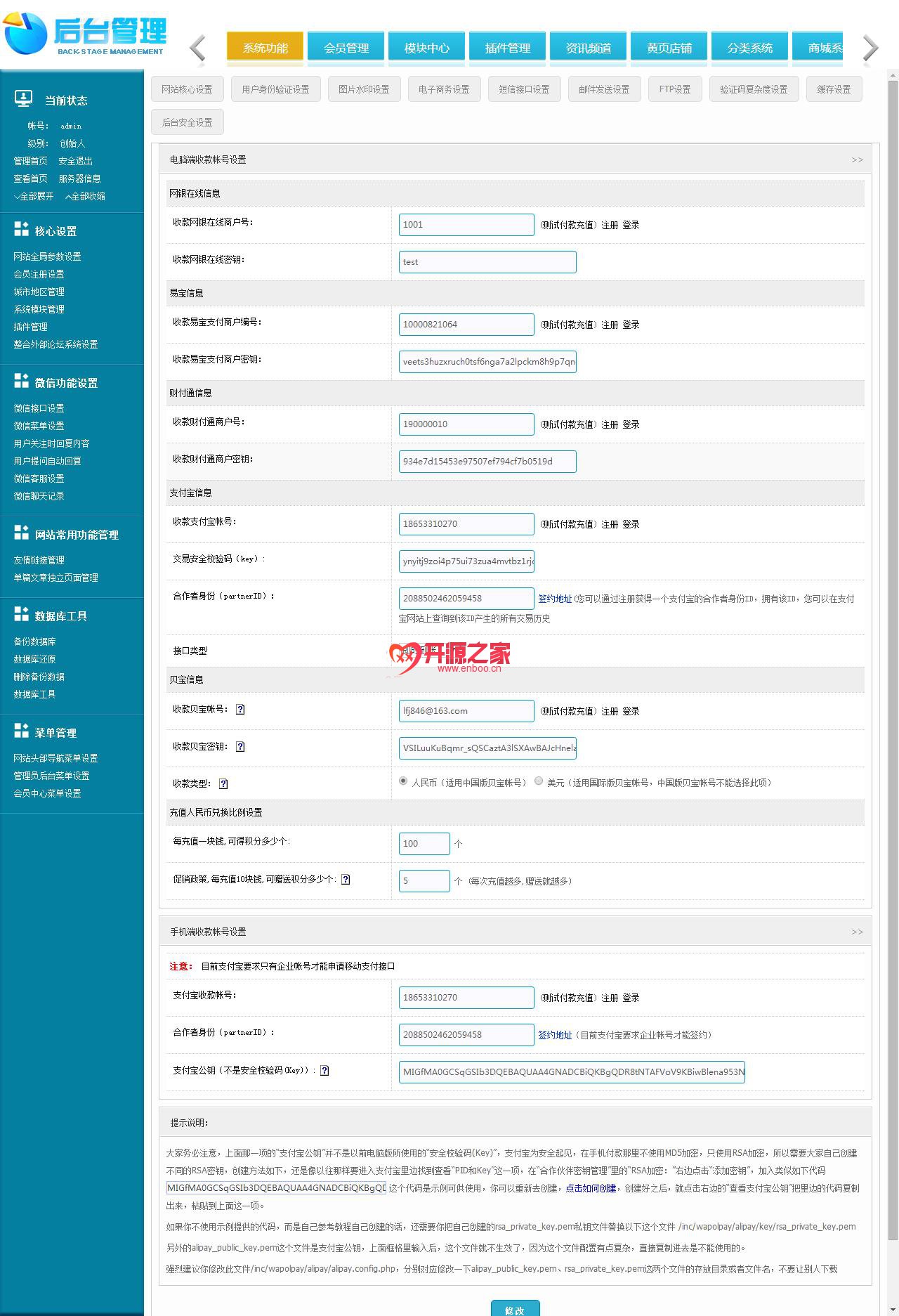
Task: Click 收款网银在线密钥 input field
Action: (487, 262)
